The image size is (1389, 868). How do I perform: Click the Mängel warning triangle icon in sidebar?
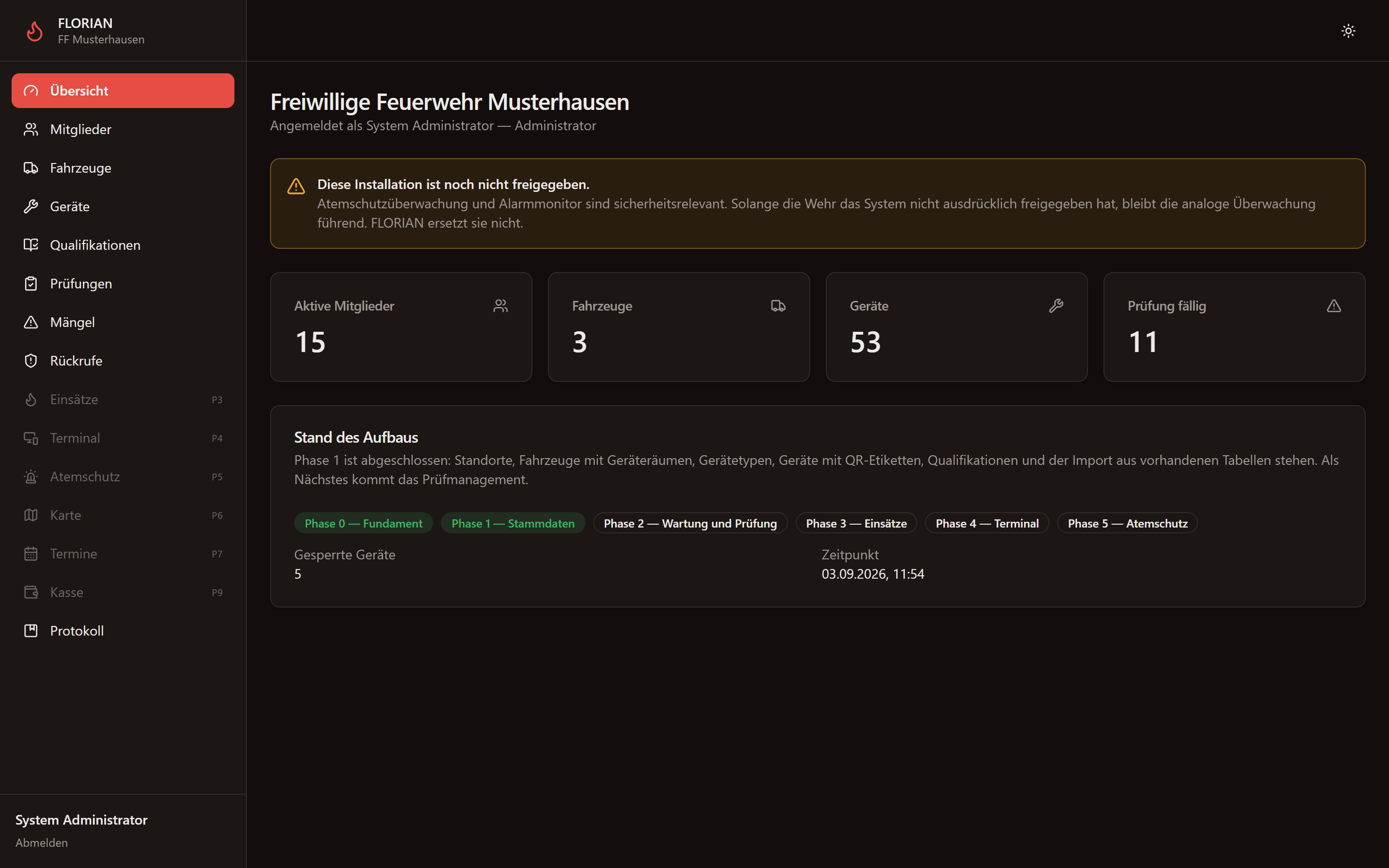(31, 322)
